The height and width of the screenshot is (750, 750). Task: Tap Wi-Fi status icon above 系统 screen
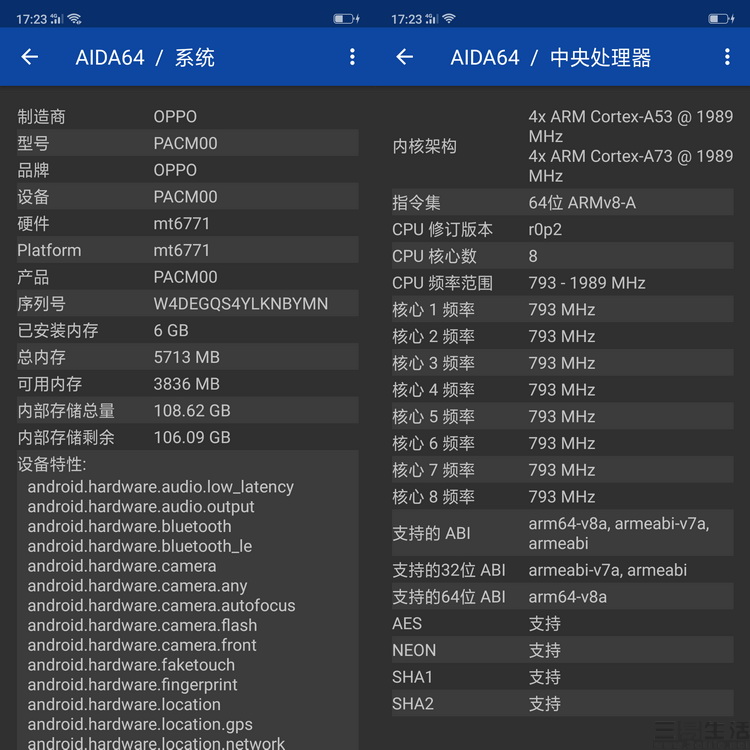(74, 19)
